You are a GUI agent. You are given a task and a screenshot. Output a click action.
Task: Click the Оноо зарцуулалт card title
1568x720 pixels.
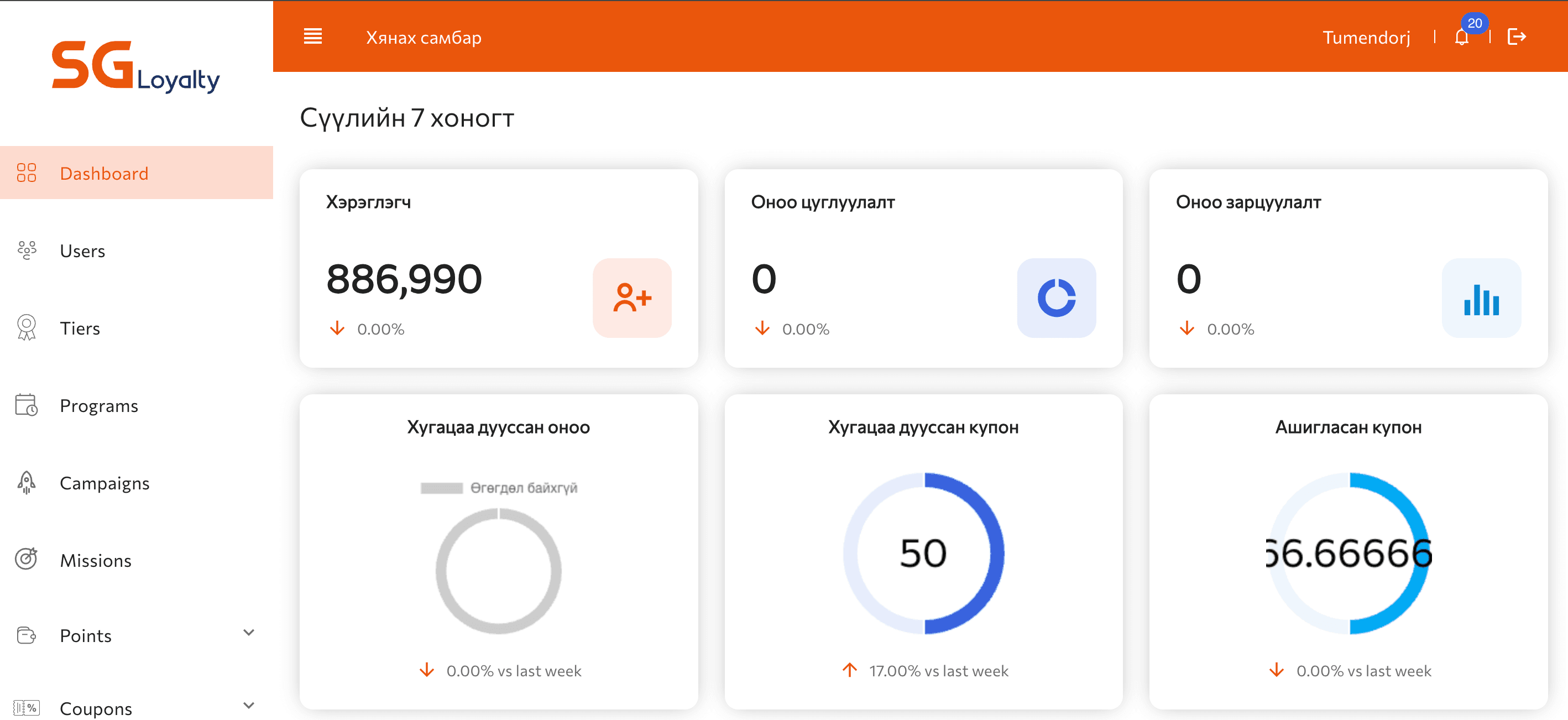point(1248,201)
